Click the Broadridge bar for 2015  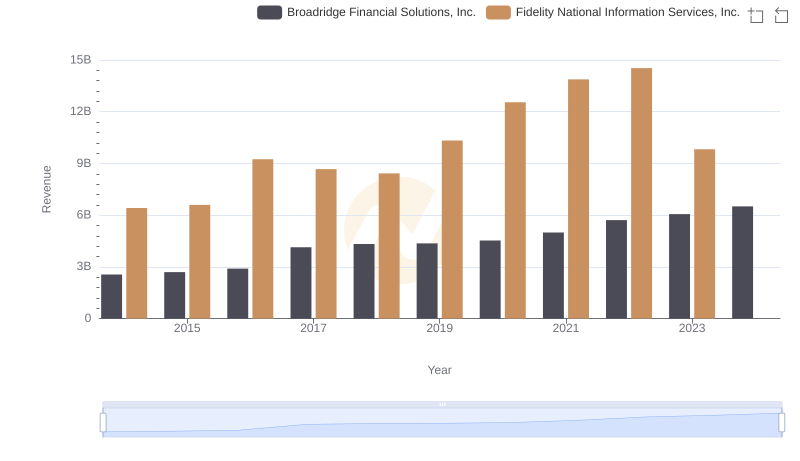pos(174,295)
